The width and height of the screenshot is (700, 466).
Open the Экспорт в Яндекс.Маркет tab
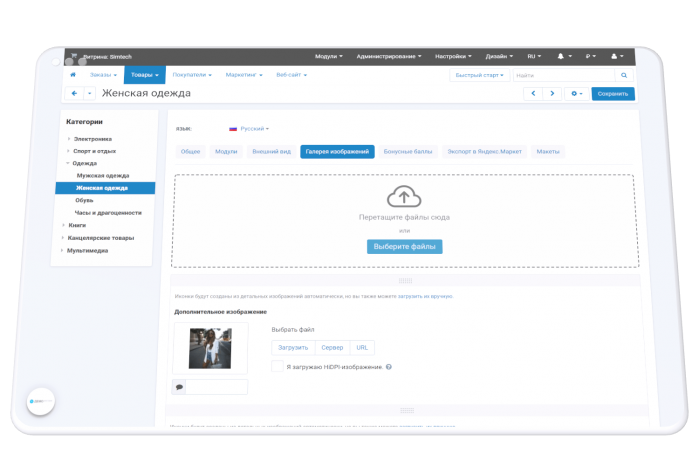(484, 152)
